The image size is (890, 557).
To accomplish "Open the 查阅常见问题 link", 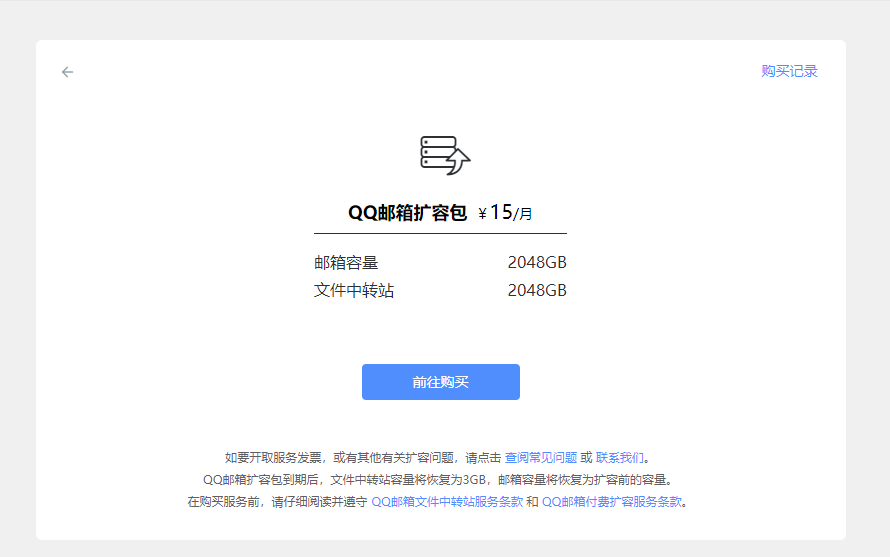I will click(x=540, y=457).
